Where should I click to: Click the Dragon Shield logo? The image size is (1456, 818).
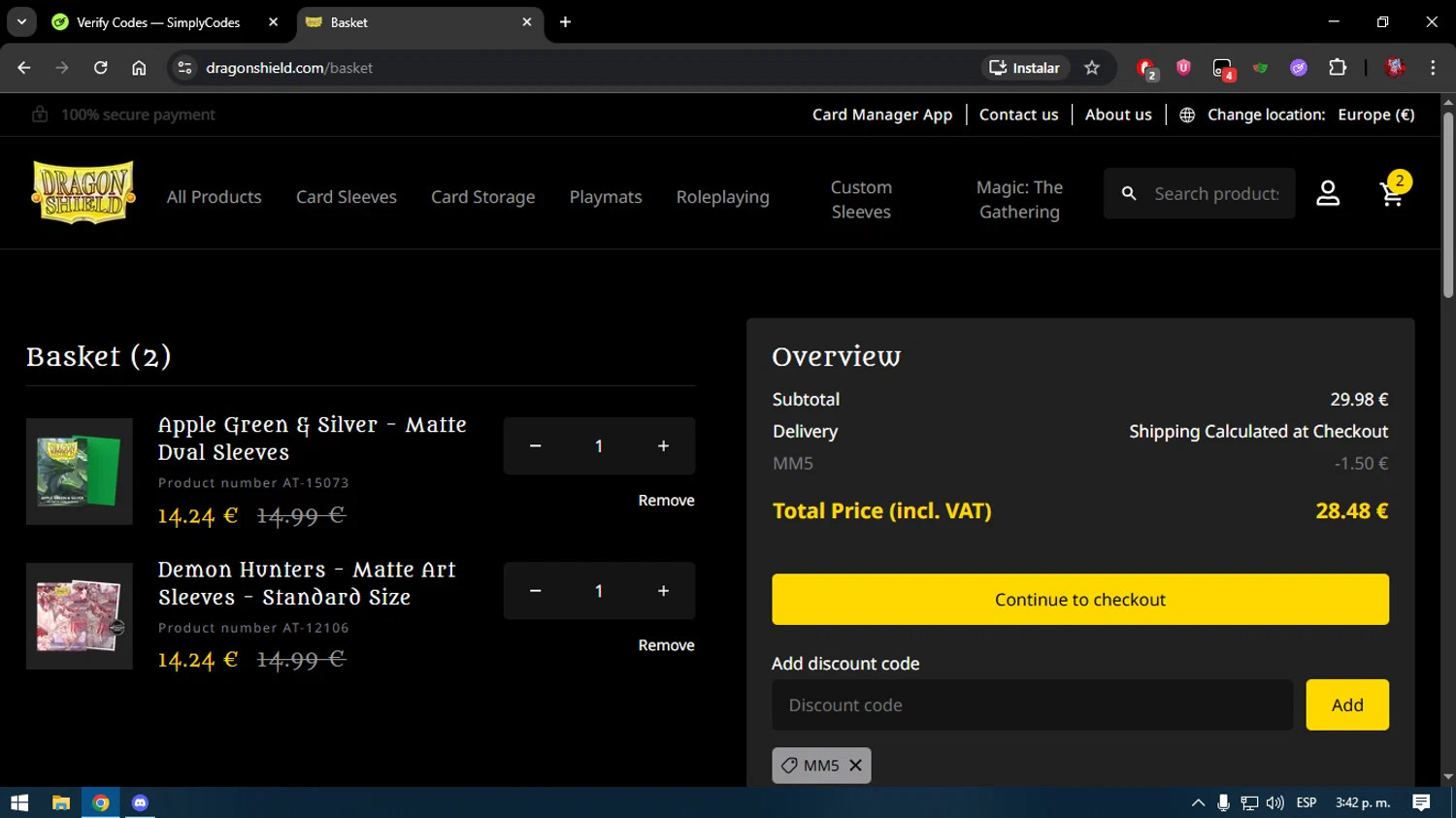coord(83,193)
